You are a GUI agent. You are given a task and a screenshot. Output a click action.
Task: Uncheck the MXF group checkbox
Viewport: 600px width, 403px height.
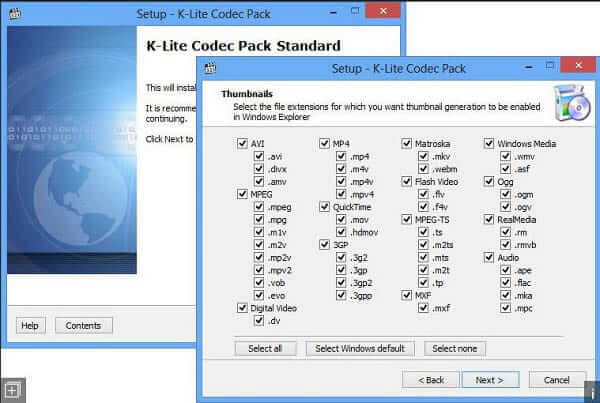pyautogui.click(x=406, y=295)
